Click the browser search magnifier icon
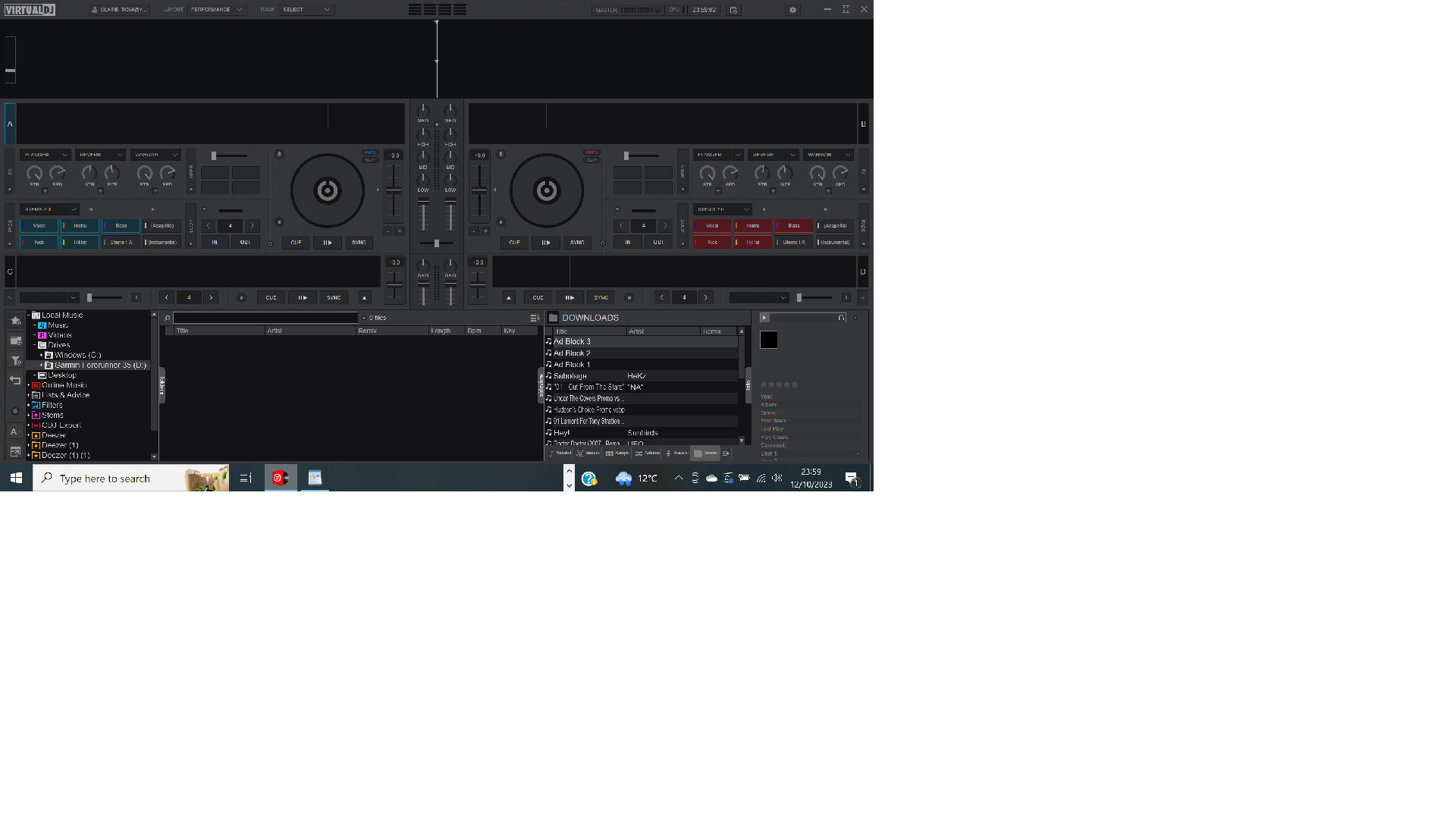The width and height of the screenshot is (1456, 819). [x=167, y=318]
